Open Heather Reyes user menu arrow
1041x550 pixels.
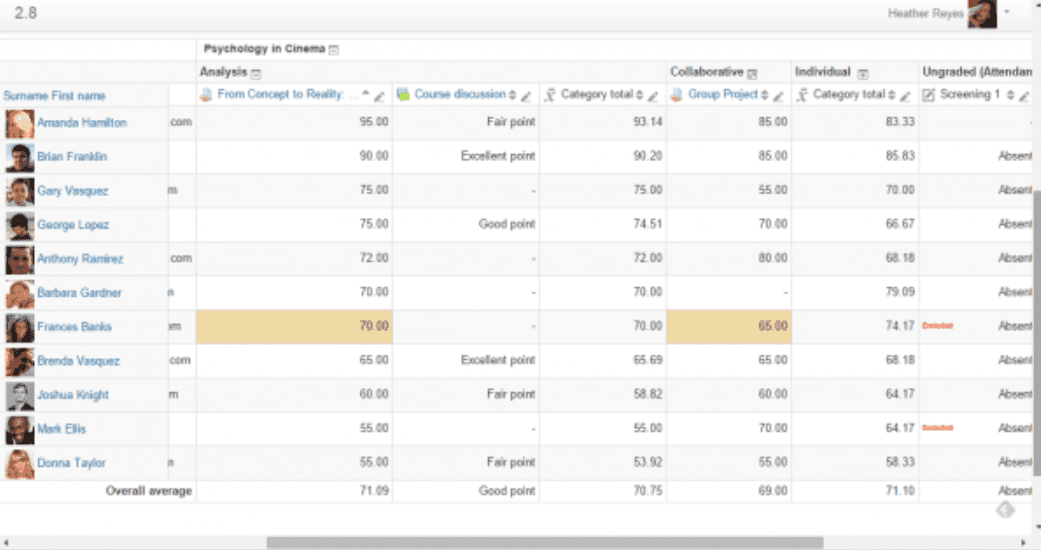tap(1006, 12)
